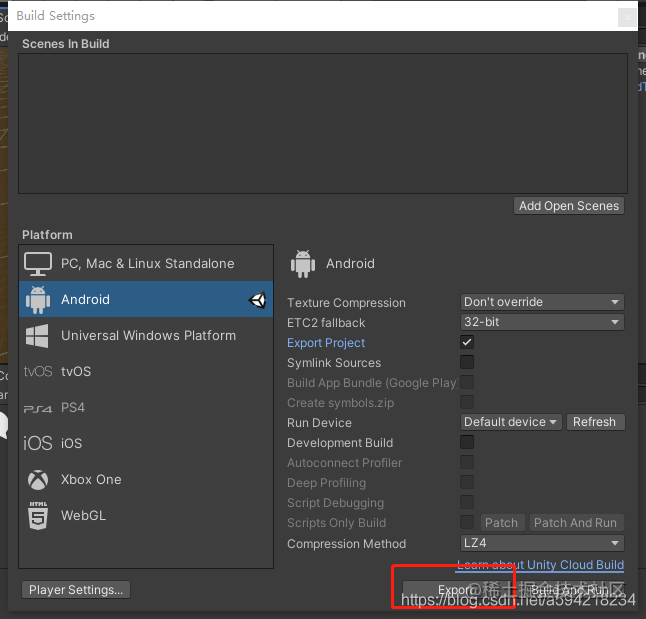This screenshot has width=646, height=619.
Task: Click the Compression Method label
Action: (346, 544)
